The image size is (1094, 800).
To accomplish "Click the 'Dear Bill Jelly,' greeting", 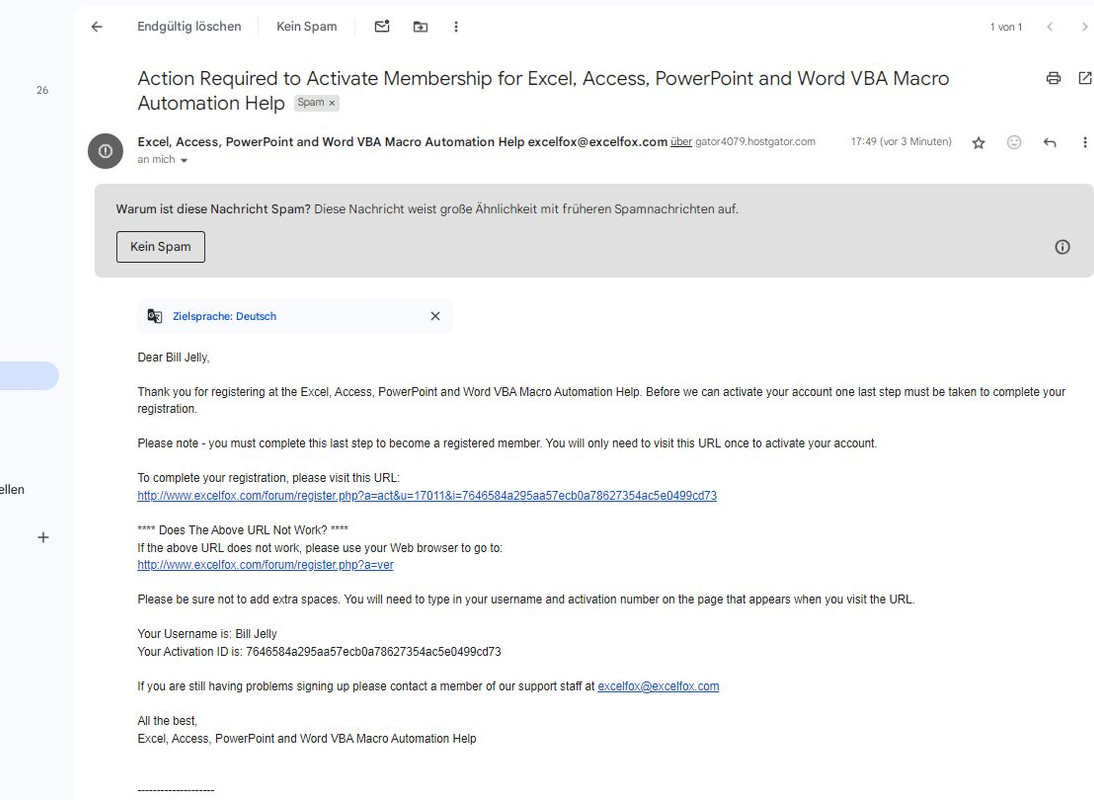I will [173, 358].
